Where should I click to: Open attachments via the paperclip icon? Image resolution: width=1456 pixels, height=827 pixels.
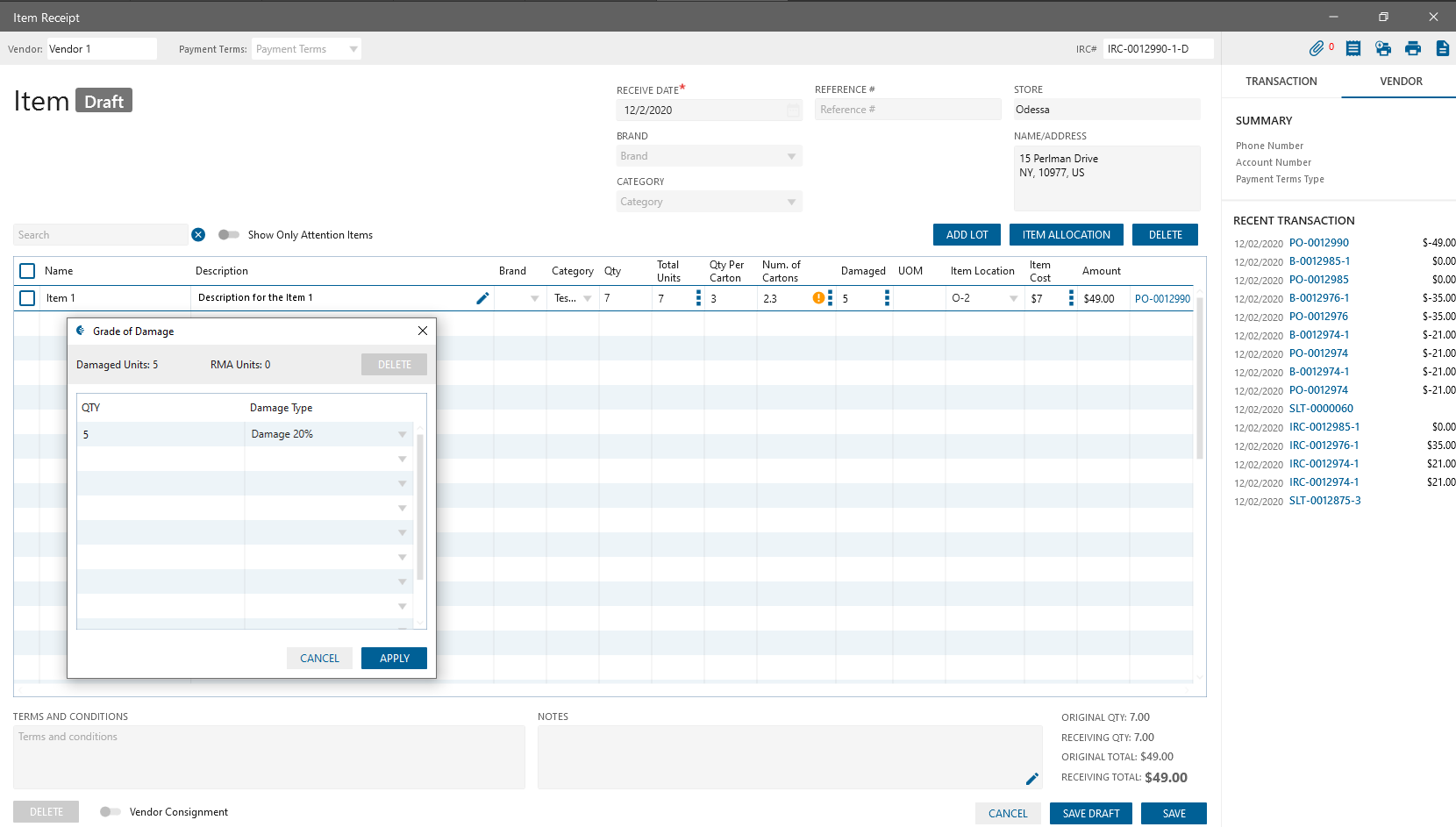(1317, 49)
